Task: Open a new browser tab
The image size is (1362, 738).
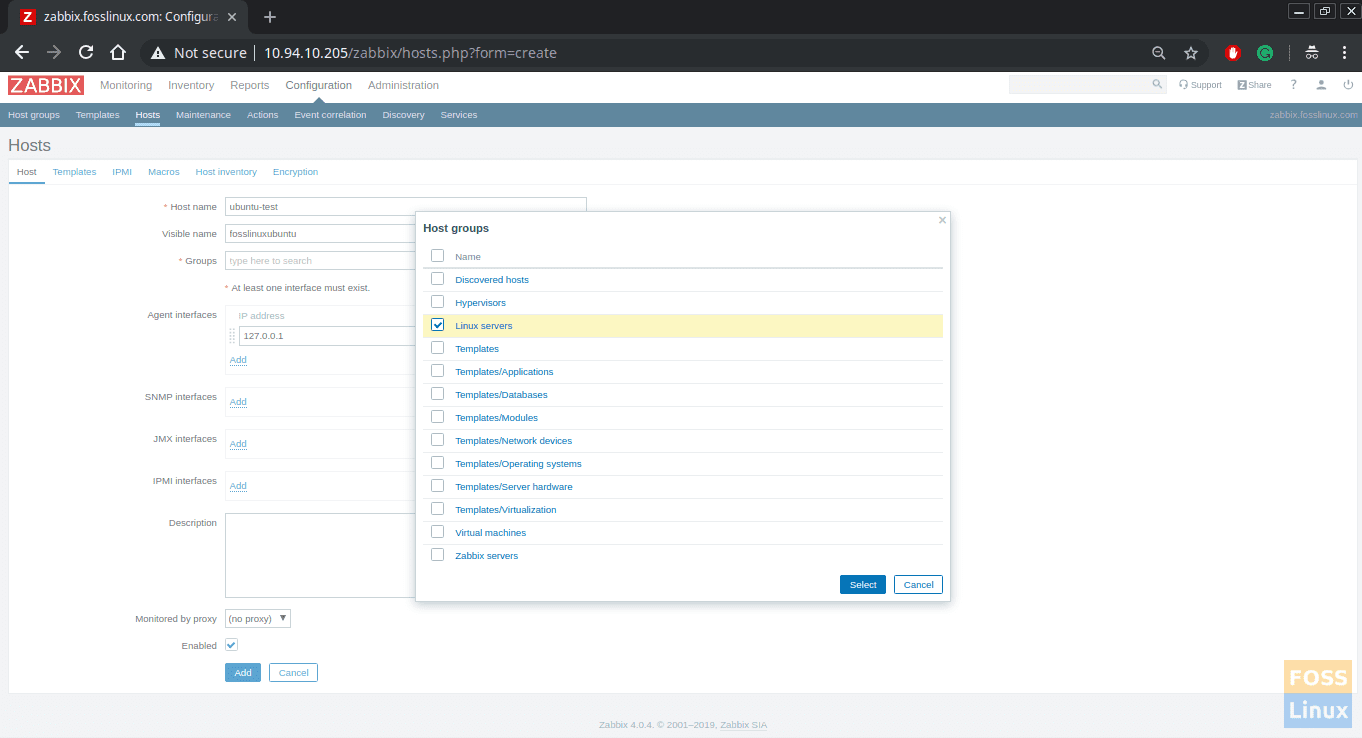Action: point(269,17)
